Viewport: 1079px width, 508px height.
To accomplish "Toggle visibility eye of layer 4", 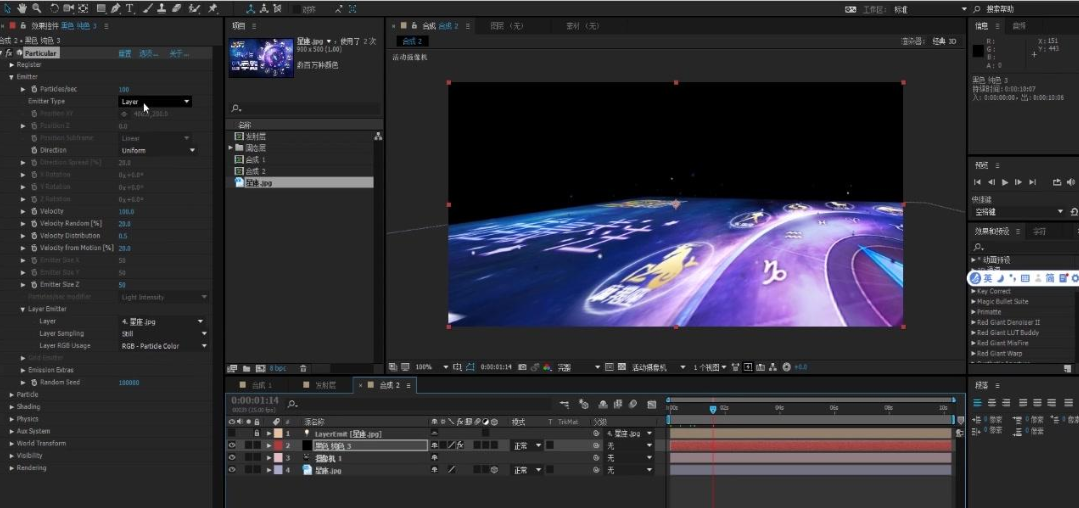I will pyautogui.click(x=232, y=469).
